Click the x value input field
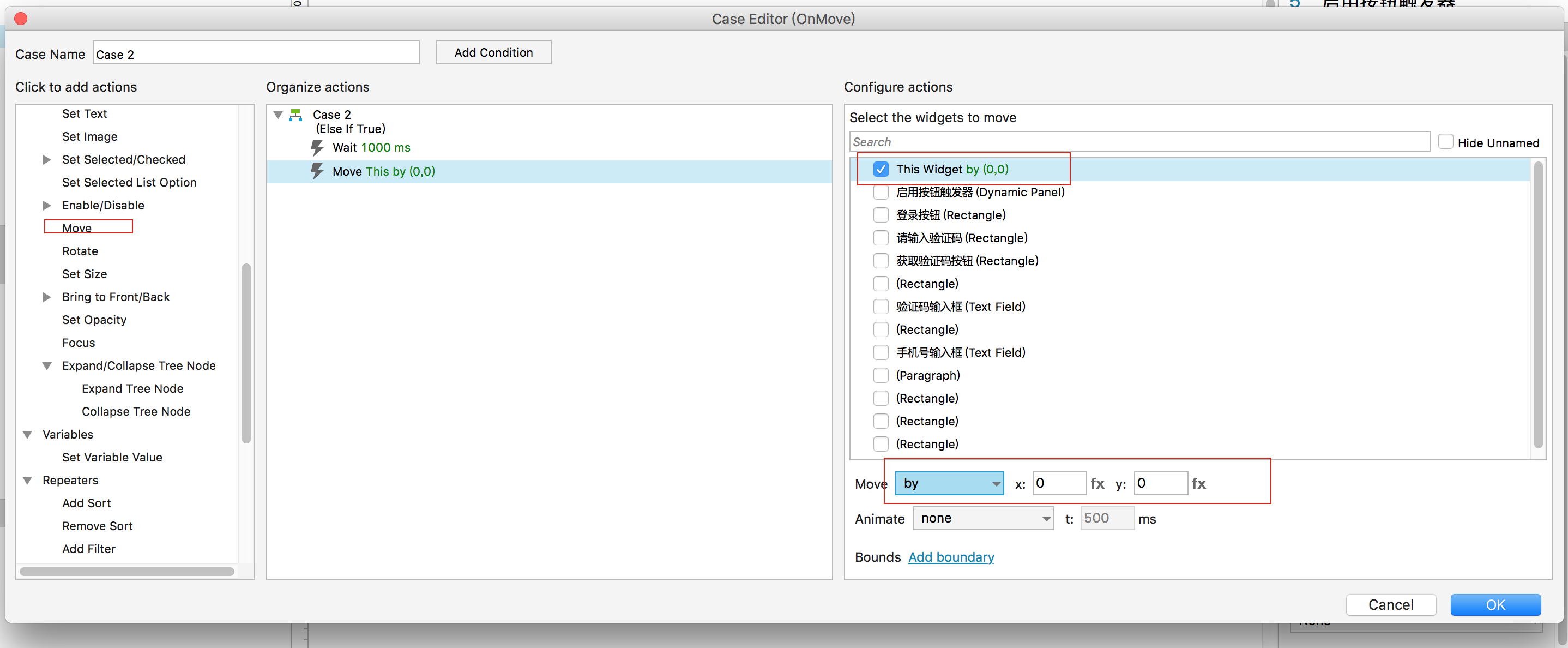The image size is (1568, 648). (x=1059, y=484)
